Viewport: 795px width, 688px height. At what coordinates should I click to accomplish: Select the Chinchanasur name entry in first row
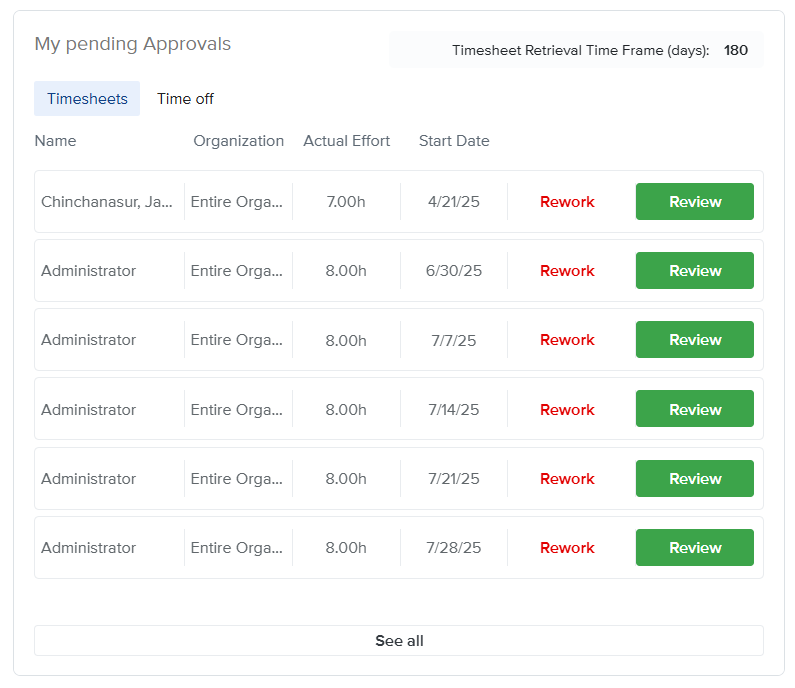[107, 202]
